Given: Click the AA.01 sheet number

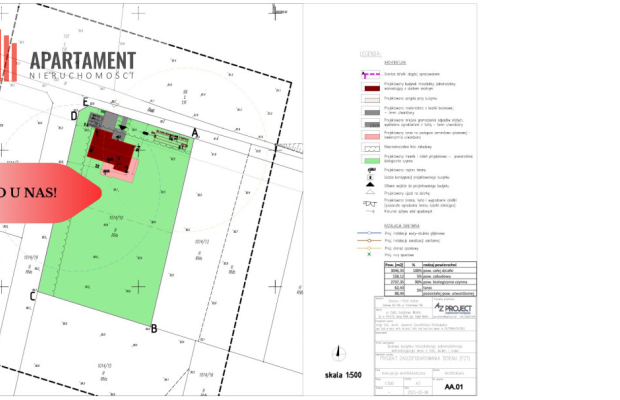Looking at the screenshot, I should [x=456, y=384].
